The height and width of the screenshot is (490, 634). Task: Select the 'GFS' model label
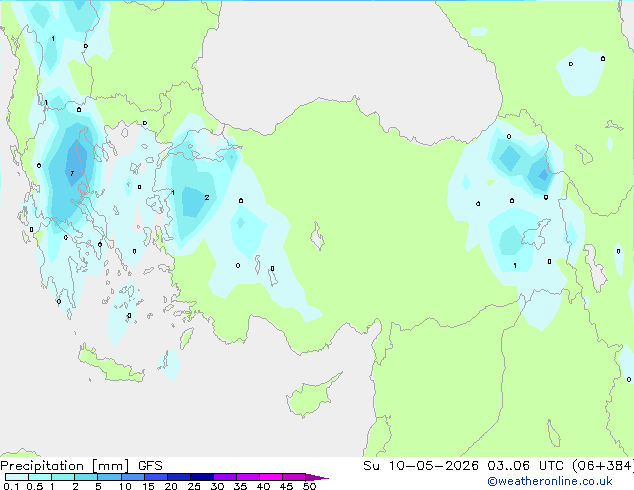pos(150,466)
